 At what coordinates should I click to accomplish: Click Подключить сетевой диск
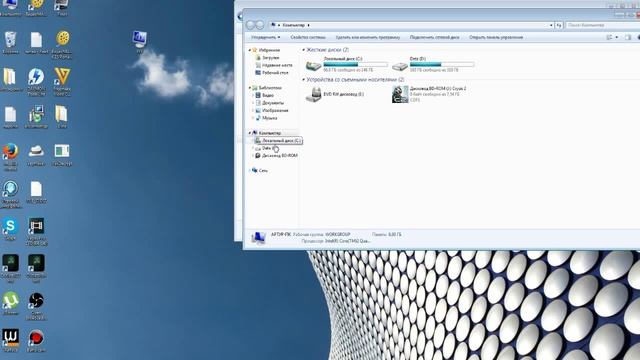434,37
